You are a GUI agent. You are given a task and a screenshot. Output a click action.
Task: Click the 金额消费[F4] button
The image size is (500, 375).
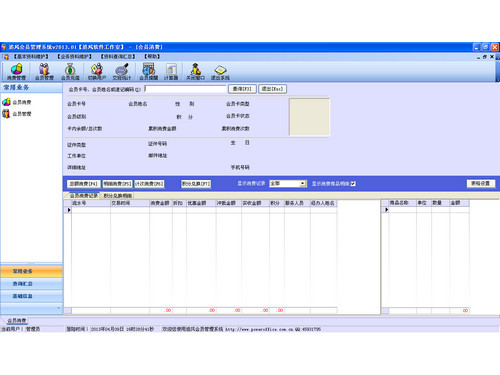point(83,184)
